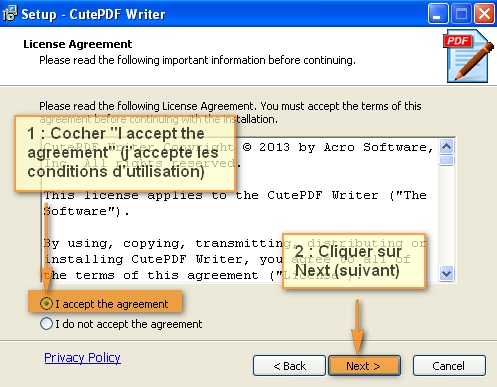The height and width of the screenshot is (387, 497).
Task: Click the license text scrollbar thumb
Action: (446, 160)
